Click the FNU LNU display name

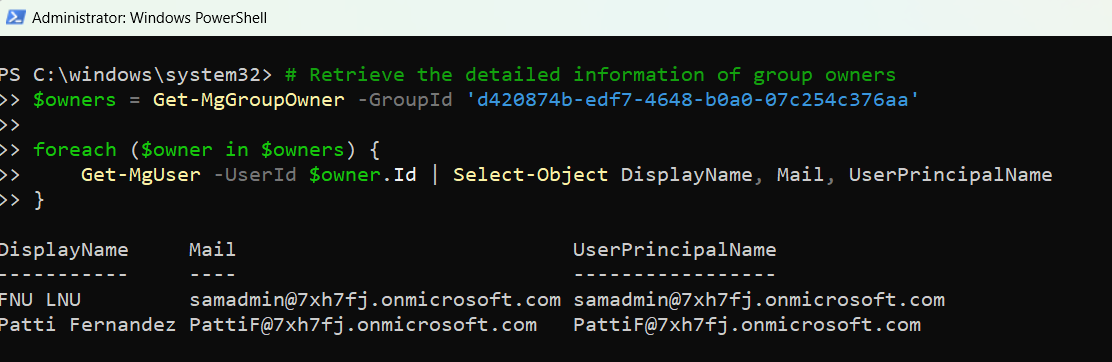click(x=45, y=300)
